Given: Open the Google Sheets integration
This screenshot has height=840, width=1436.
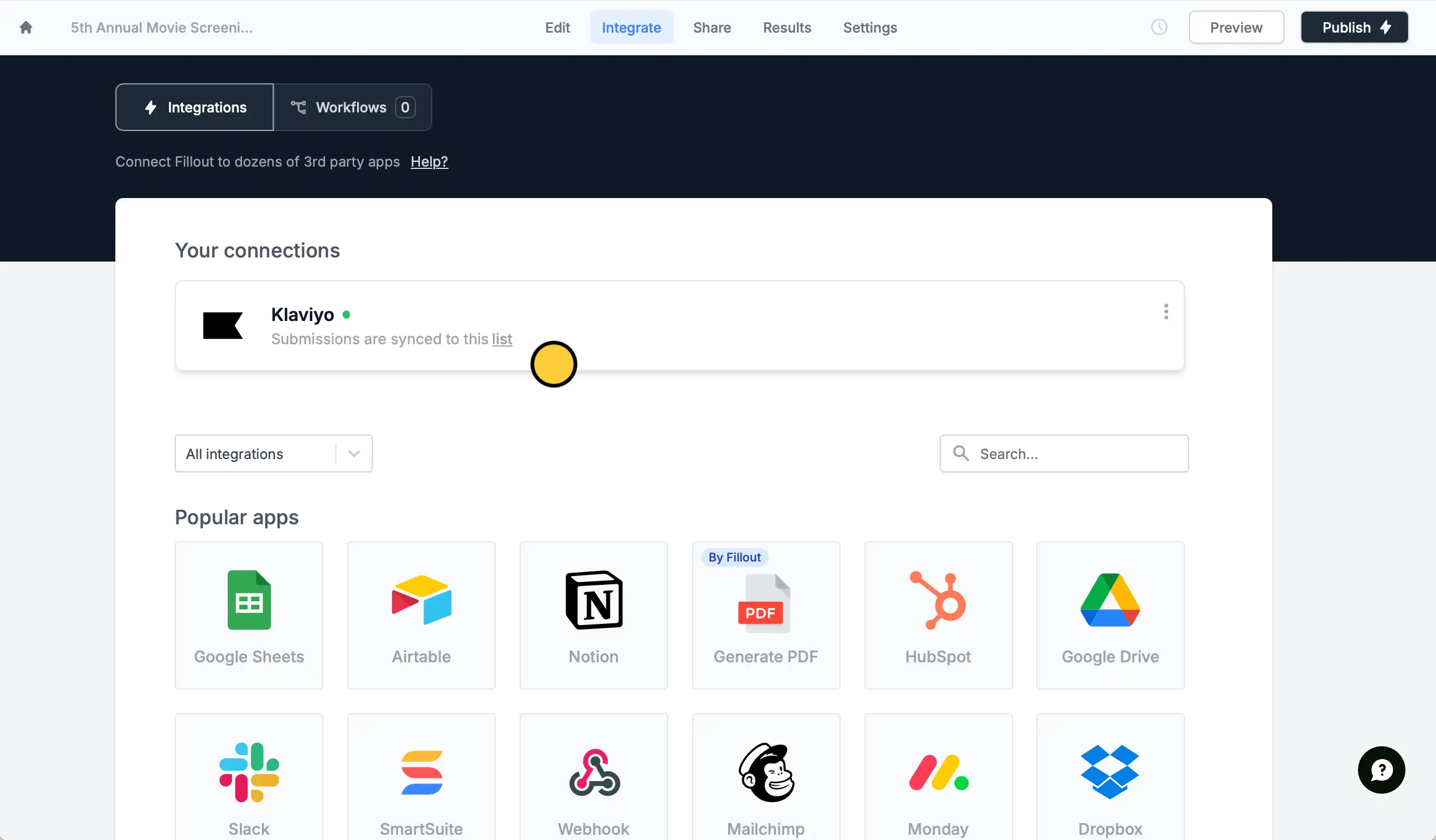Looking at the screenshot, I should 249,615.
